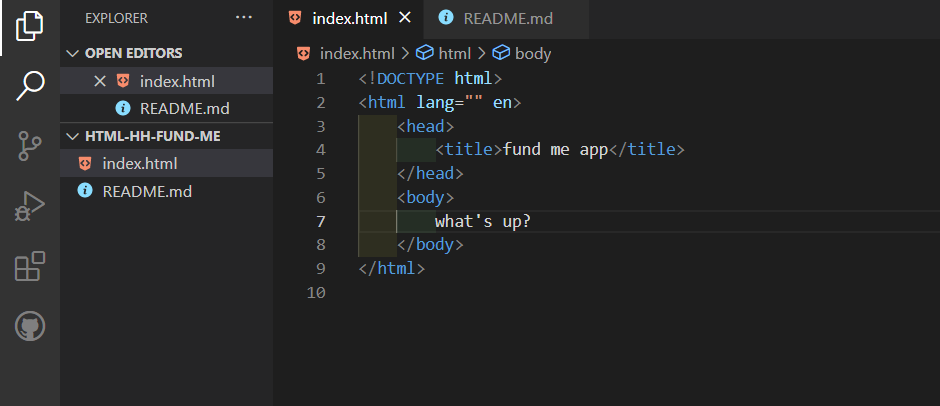Click the info icon beside README.md in folder

point(85,191)
